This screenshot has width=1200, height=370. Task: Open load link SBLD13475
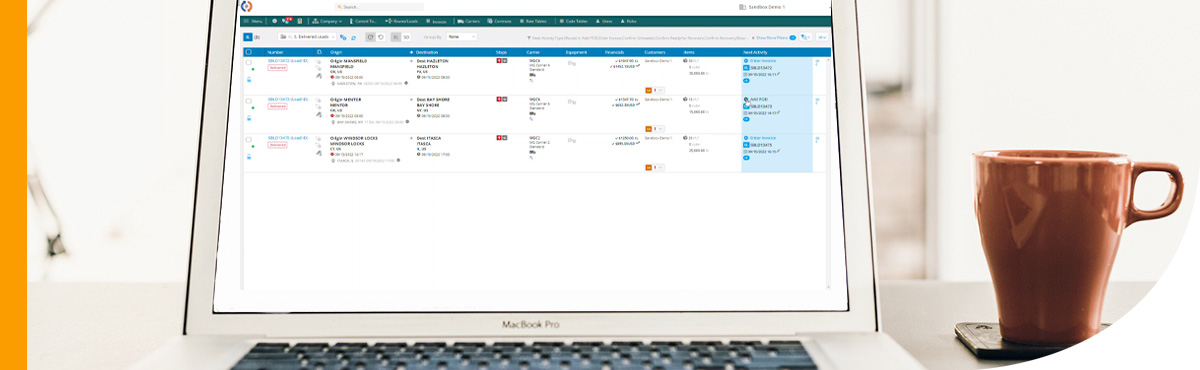pyautogui.click(x=288, y=138)
